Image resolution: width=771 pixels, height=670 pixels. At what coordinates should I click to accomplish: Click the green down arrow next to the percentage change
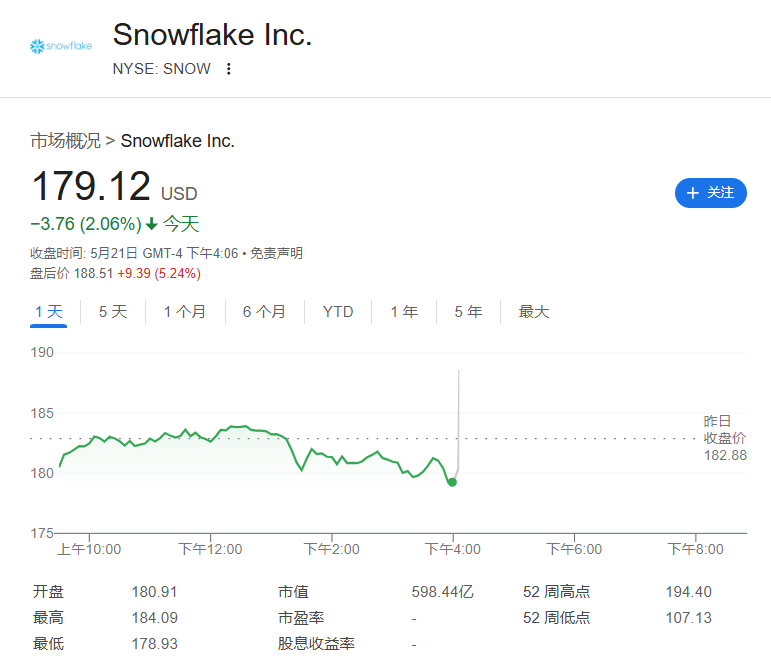coord(152,224)
